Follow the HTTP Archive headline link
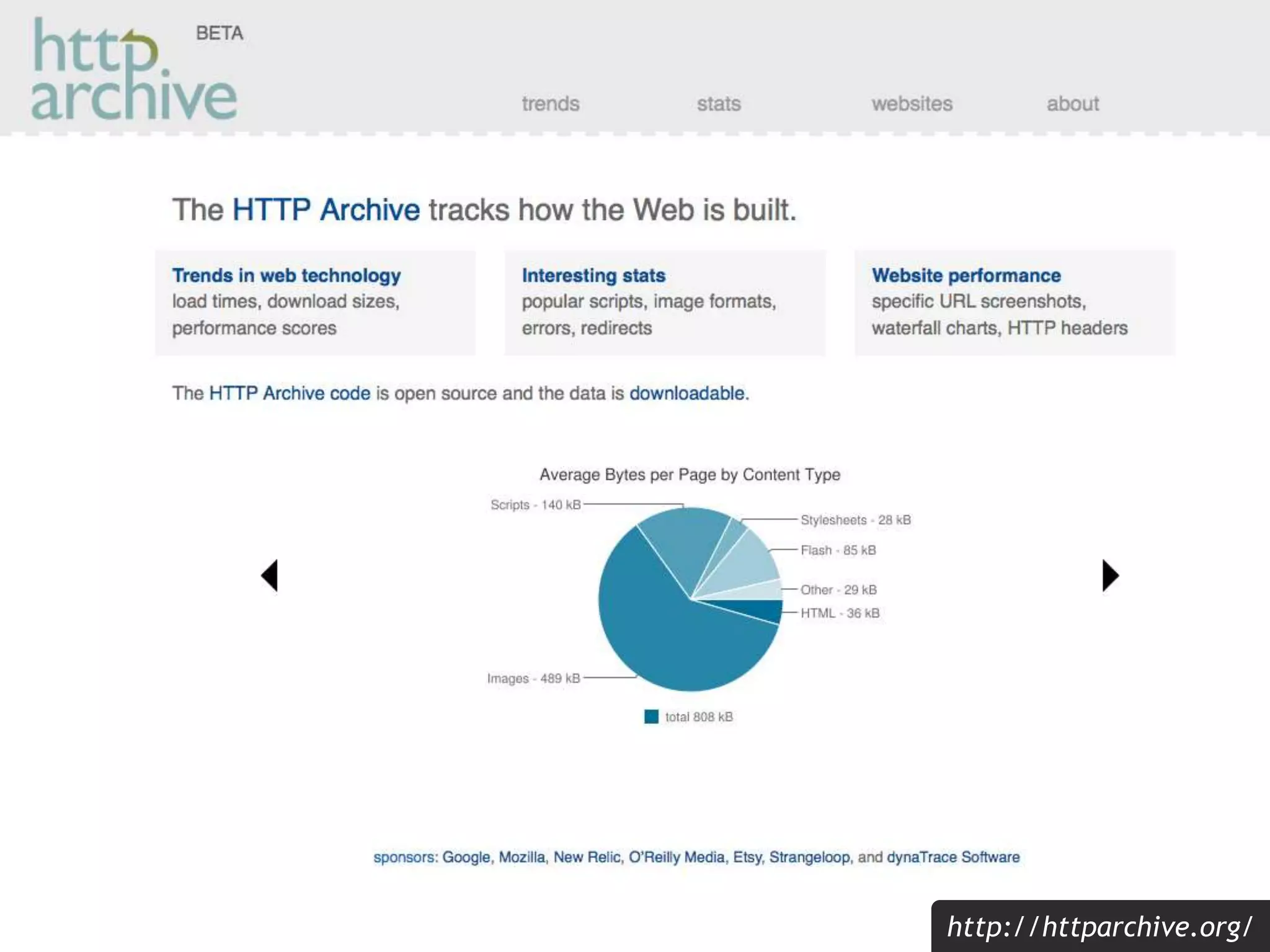 [x=326, y=209]
